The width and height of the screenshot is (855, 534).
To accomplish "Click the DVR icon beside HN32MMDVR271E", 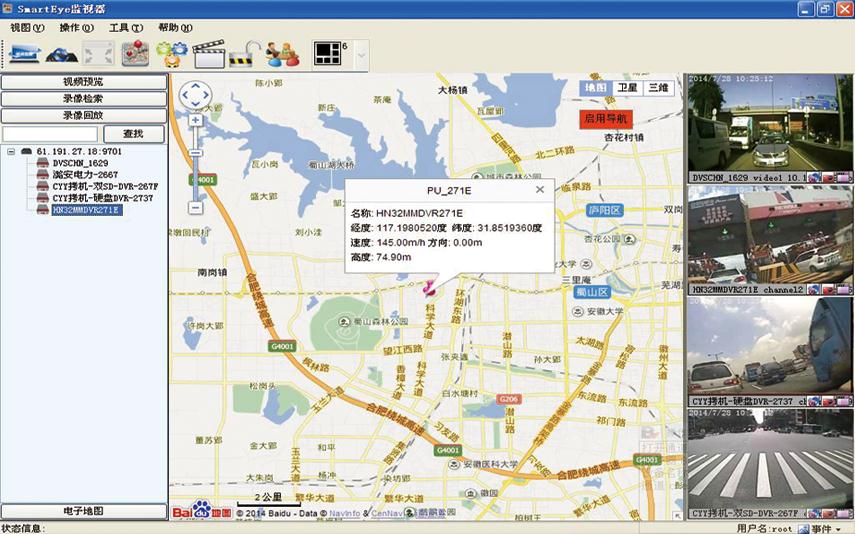I will [43, 209].
